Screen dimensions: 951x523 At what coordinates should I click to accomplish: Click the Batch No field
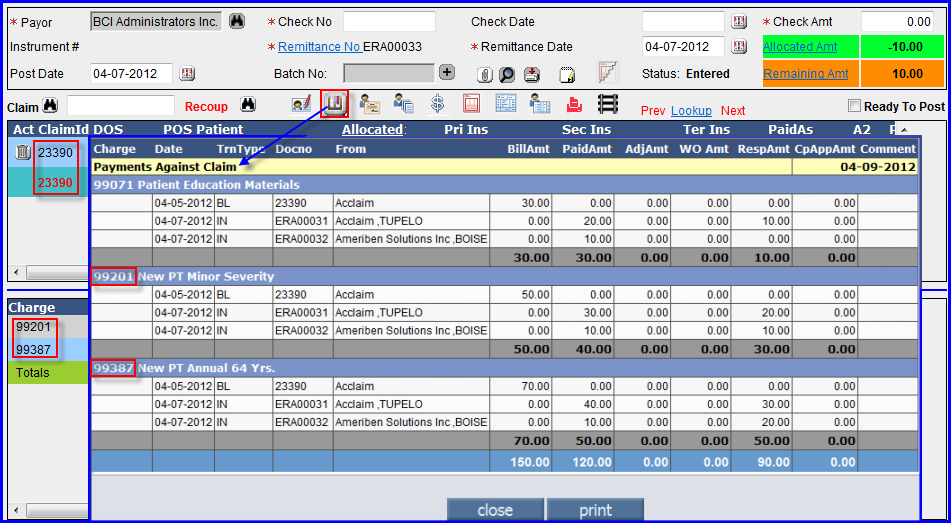389,73
